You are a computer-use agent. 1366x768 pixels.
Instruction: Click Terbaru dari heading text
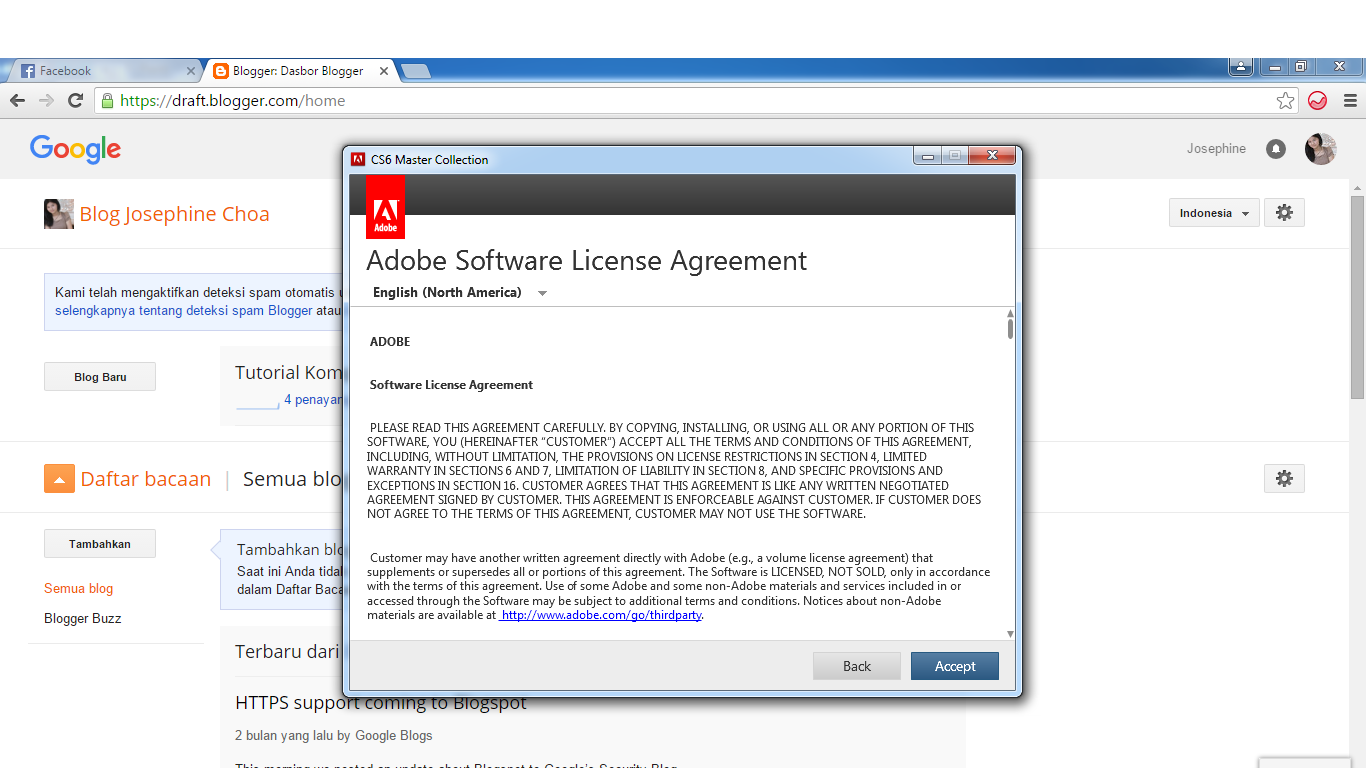point(287,651)
